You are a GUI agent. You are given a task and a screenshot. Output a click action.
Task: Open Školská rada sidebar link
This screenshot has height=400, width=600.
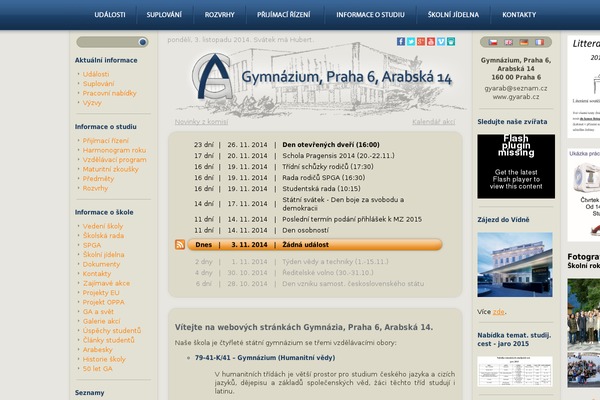coord(103,236)
